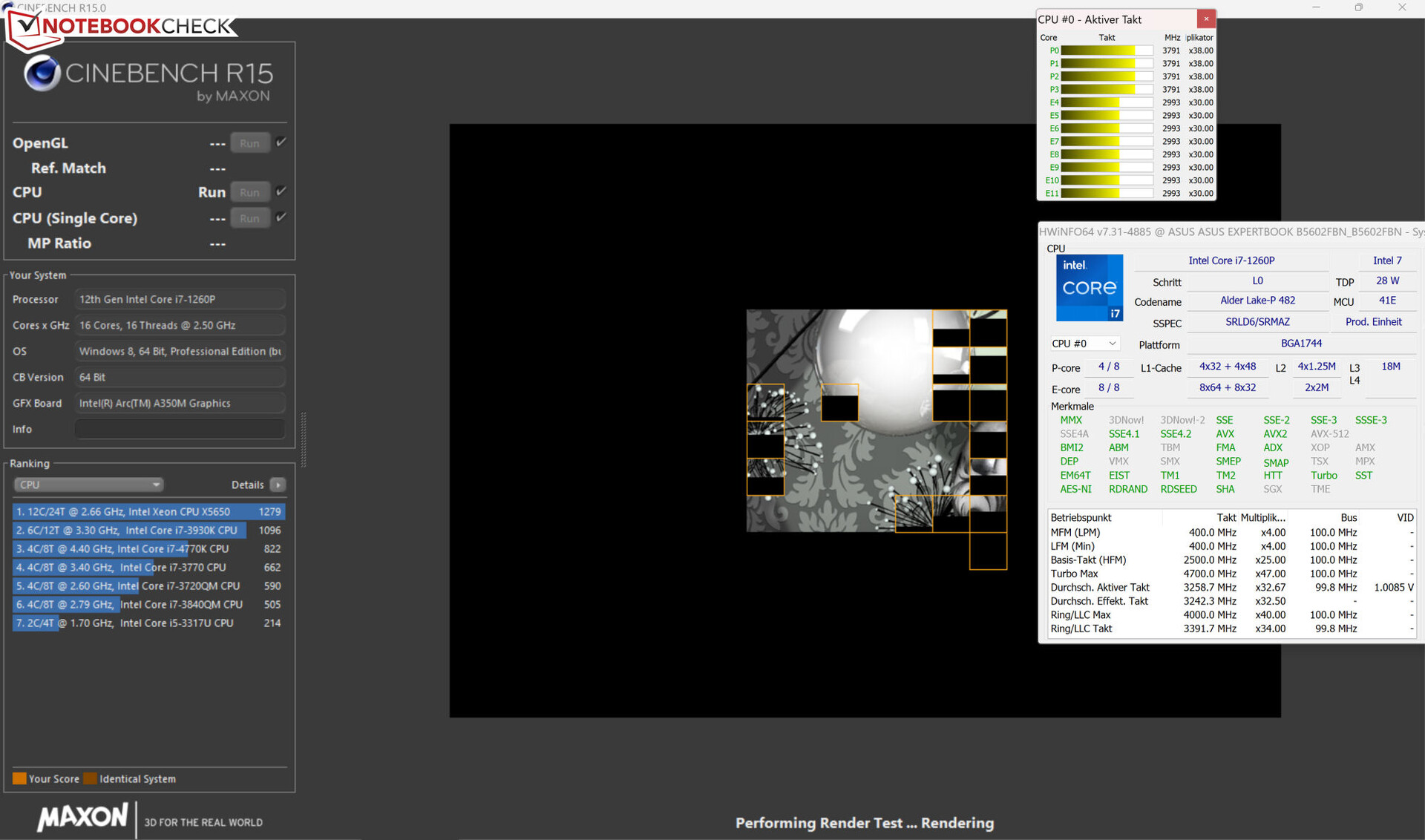The image size is (1425, 840).
Task: Click the Identical System legend swatch
Action: pos(91,778)
